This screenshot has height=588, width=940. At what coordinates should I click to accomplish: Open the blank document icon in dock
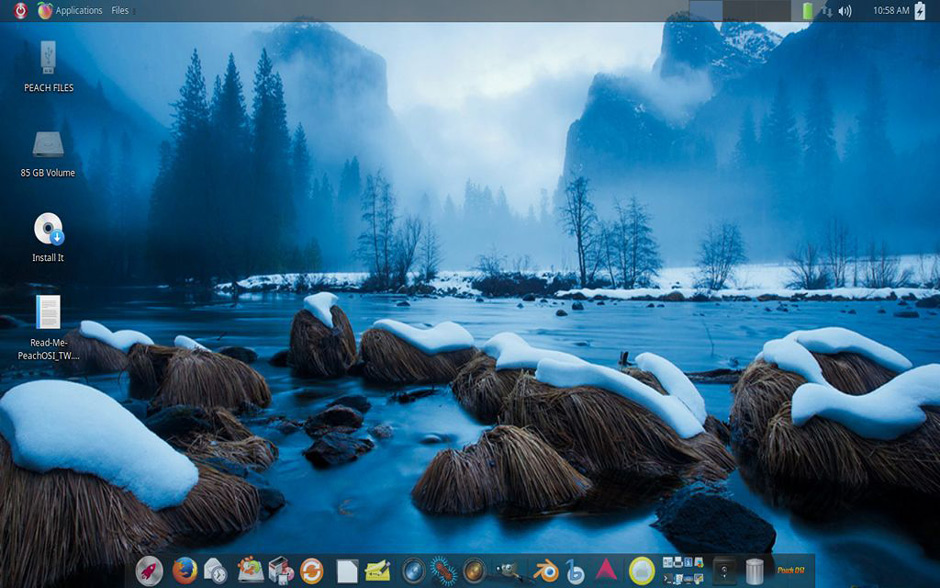click(x=347, y=571)
